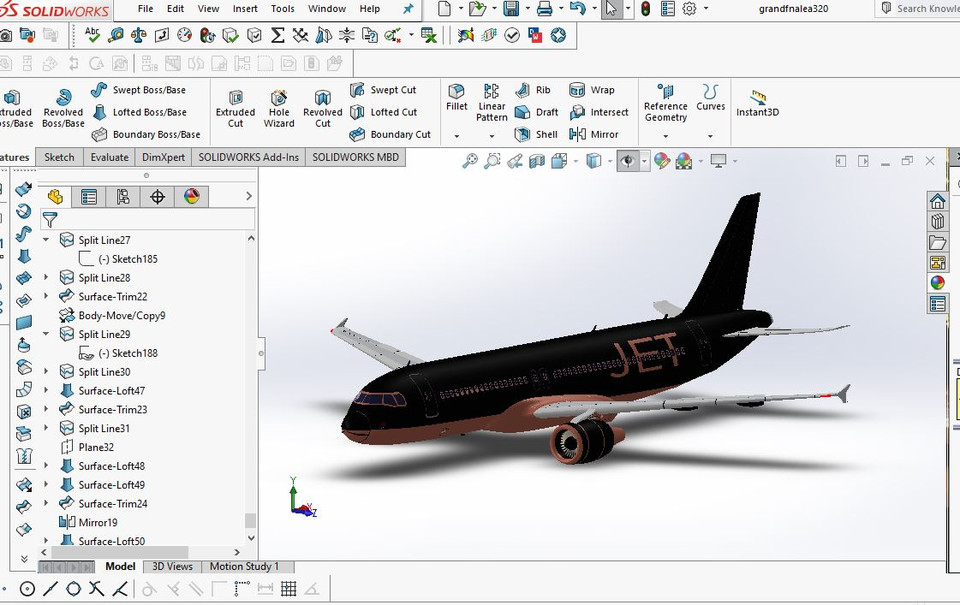Collapse the Split Line27 tree node
Viewport: 960px width, 605px height.
[45, 239]
